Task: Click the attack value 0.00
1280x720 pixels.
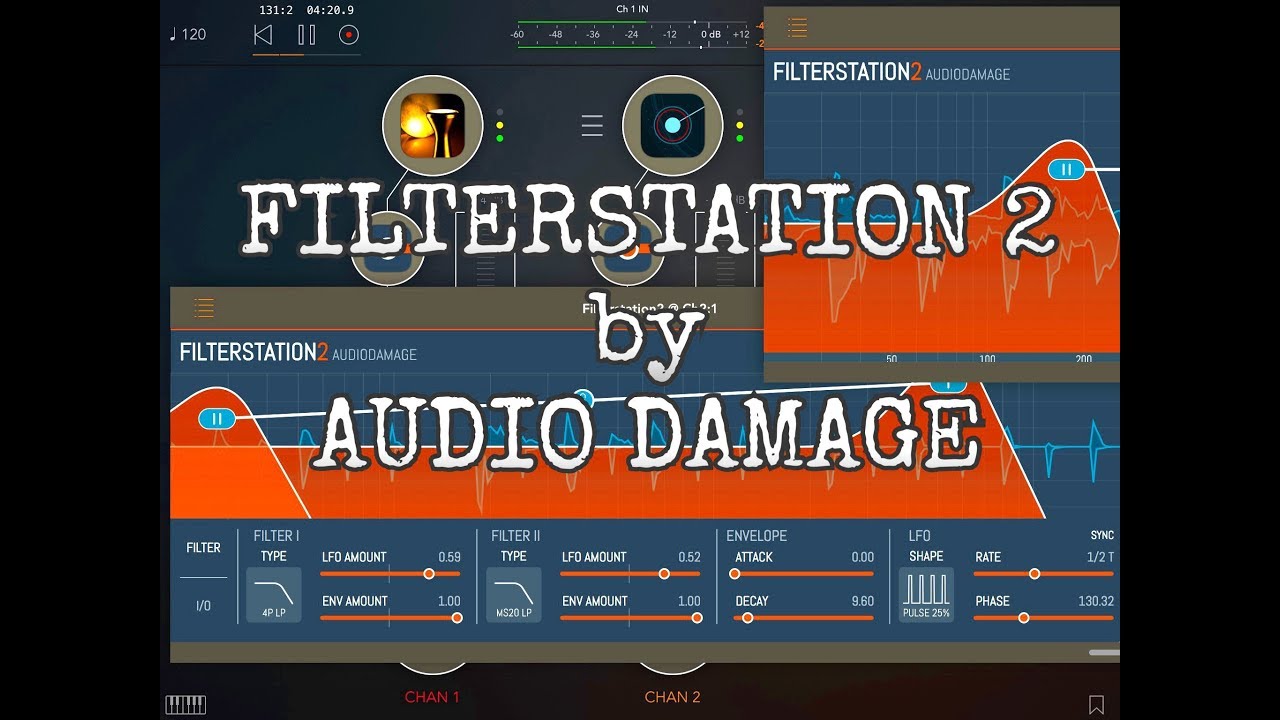Action: pos(862,557)
